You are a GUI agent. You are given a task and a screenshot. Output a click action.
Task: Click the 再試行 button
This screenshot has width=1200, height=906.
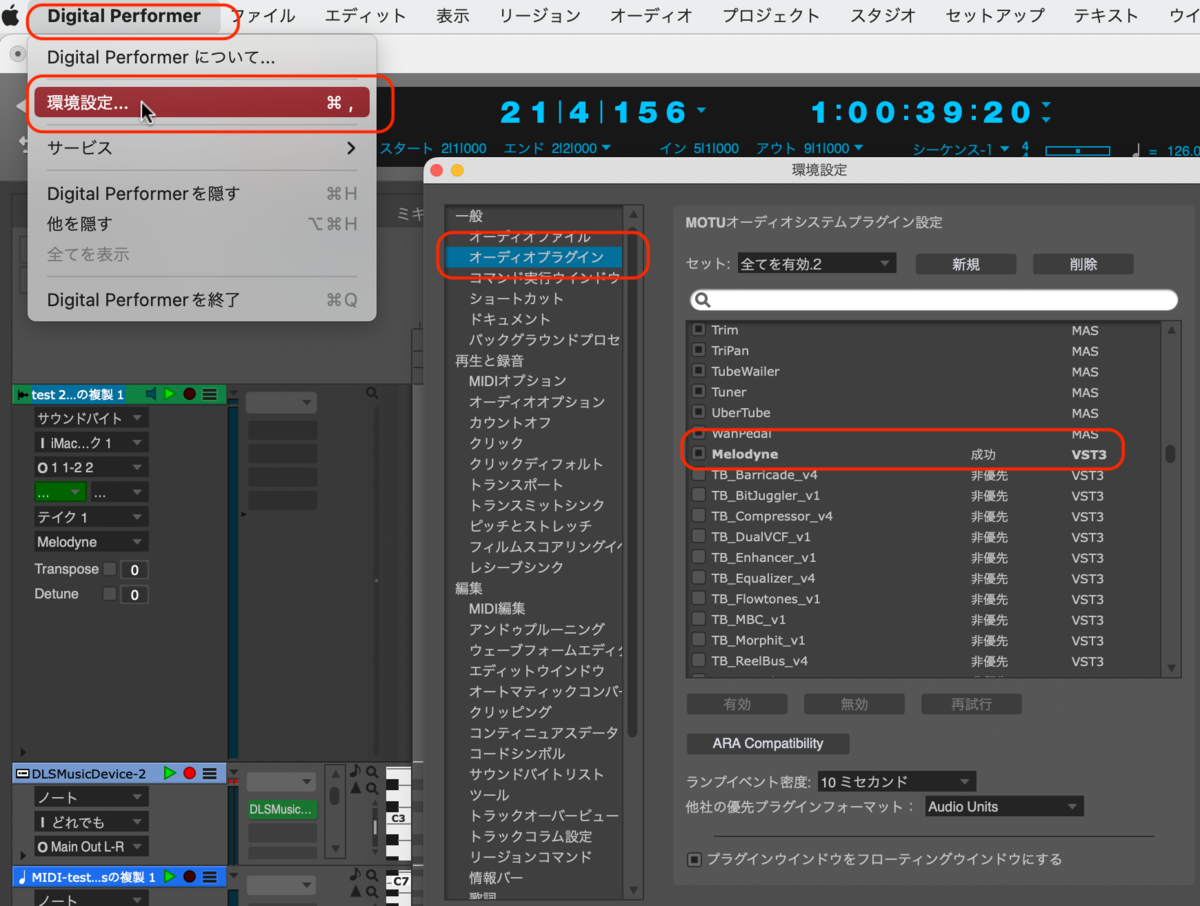coord(971,704)
